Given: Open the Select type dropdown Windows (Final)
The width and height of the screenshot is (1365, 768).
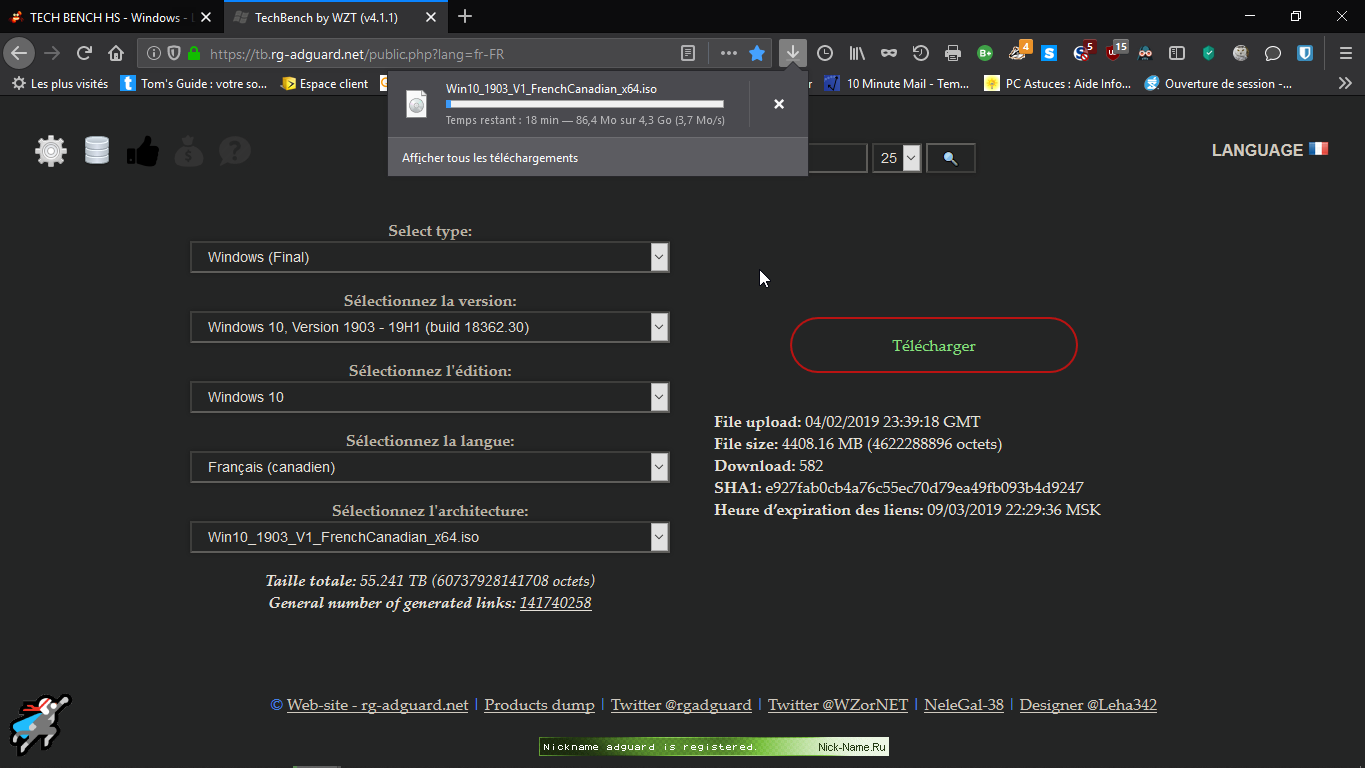Looking at the screenshot, I should coord(430,257).
